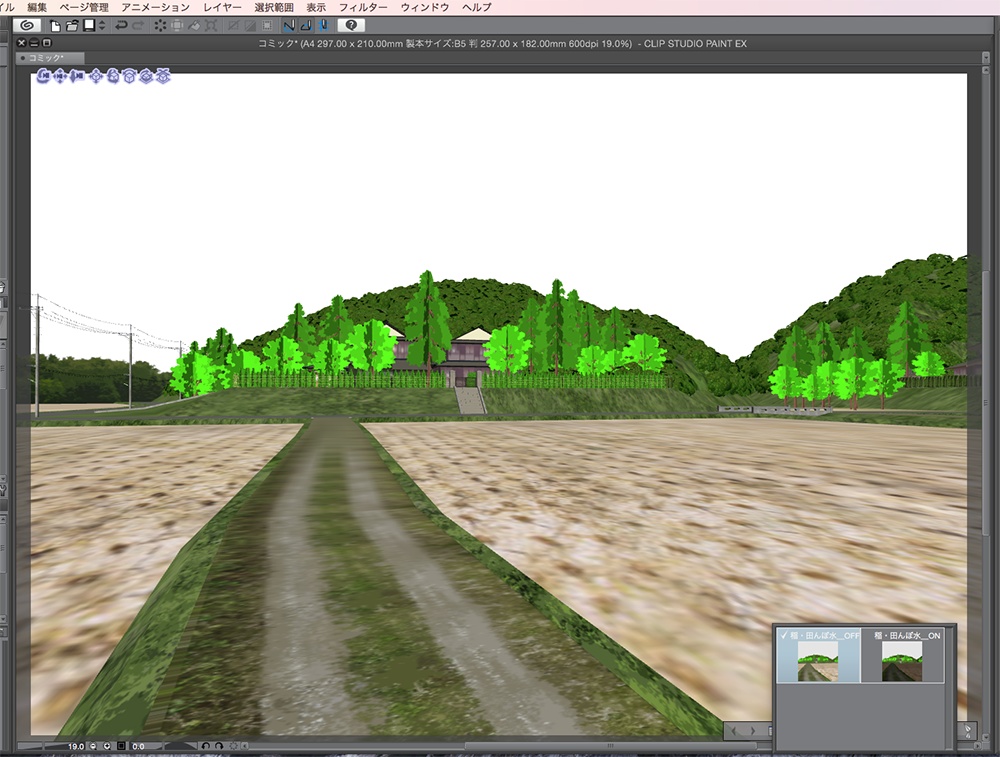Click the undo icon in the command bar
1000x757 pixels.
(123, 26)
